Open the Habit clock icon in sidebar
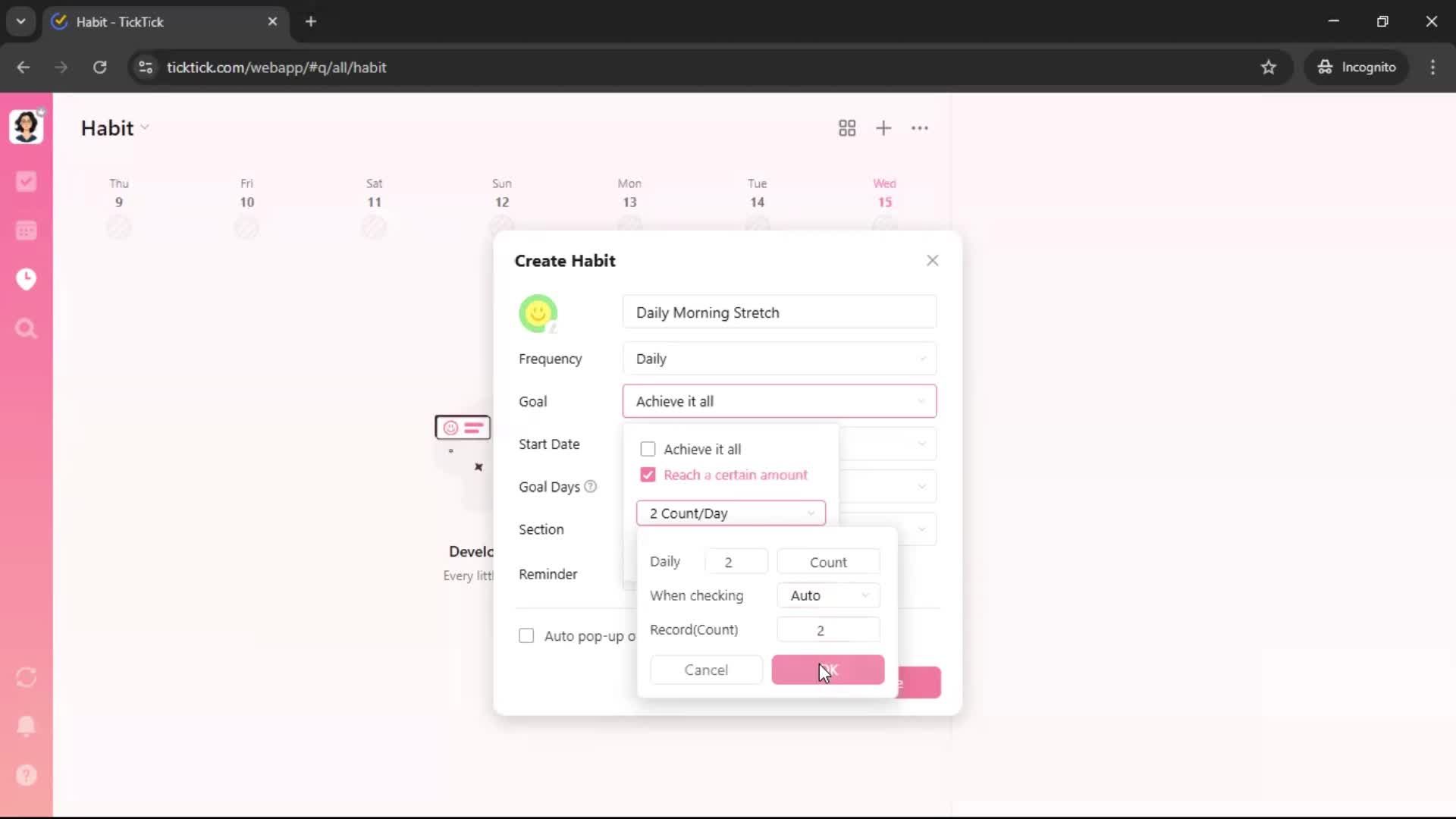1456x819 pixels. click(27, 279)
